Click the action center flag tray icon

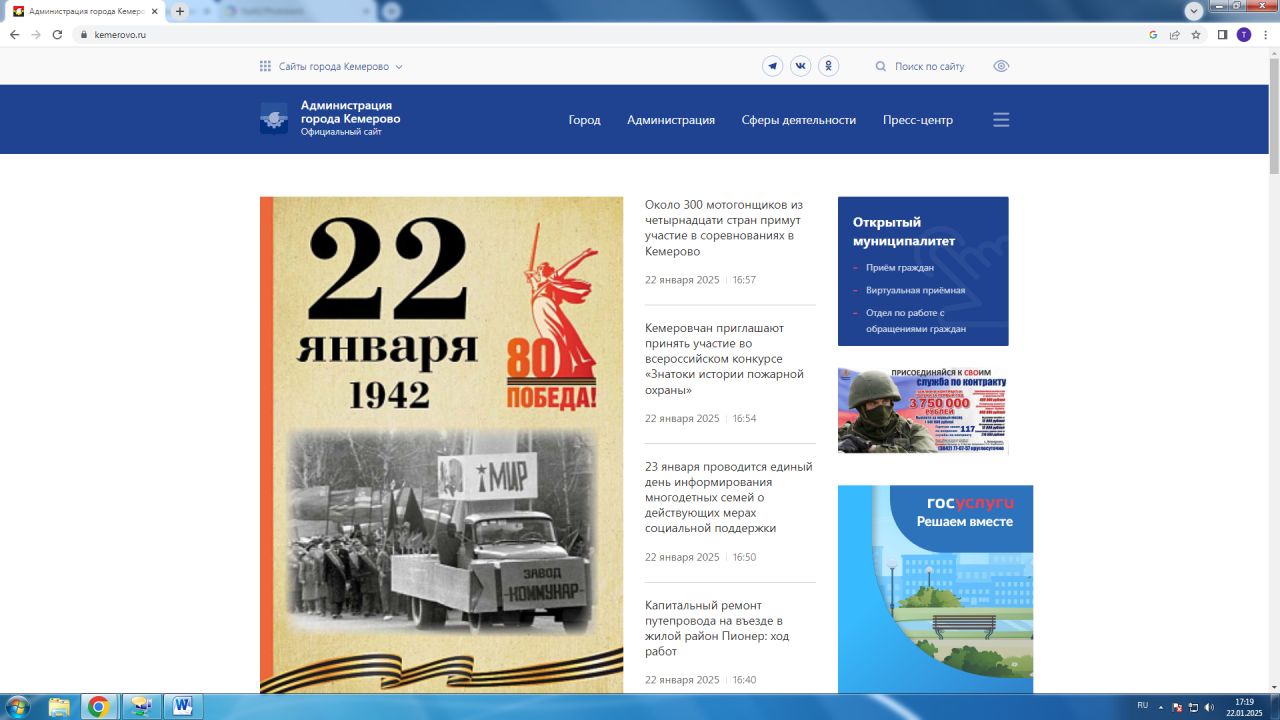[1177, 707]
